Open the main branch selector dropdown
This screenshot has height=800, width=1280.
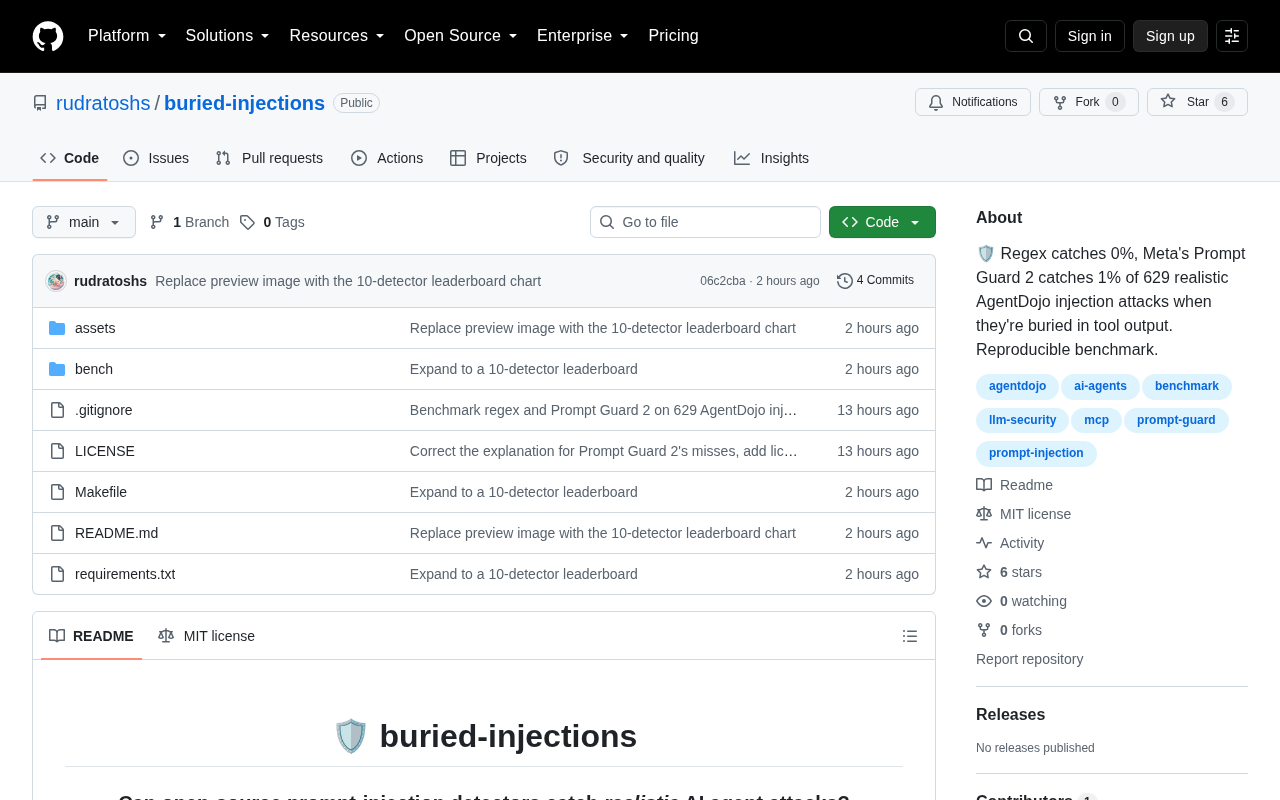tap(84, 222)
